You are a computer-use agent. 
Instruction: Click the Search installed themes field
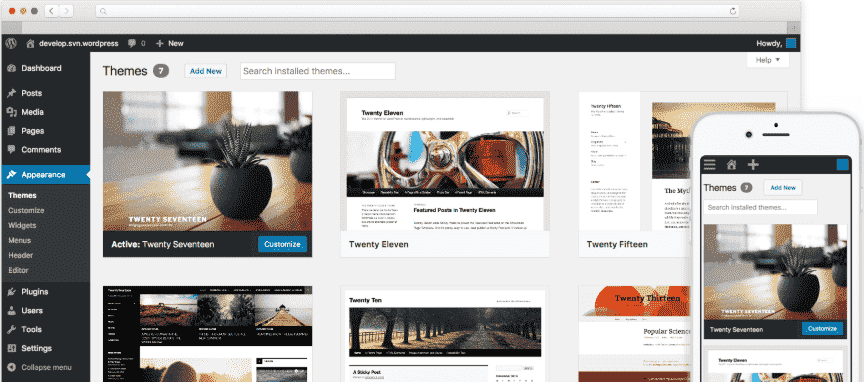pos(318,71)
